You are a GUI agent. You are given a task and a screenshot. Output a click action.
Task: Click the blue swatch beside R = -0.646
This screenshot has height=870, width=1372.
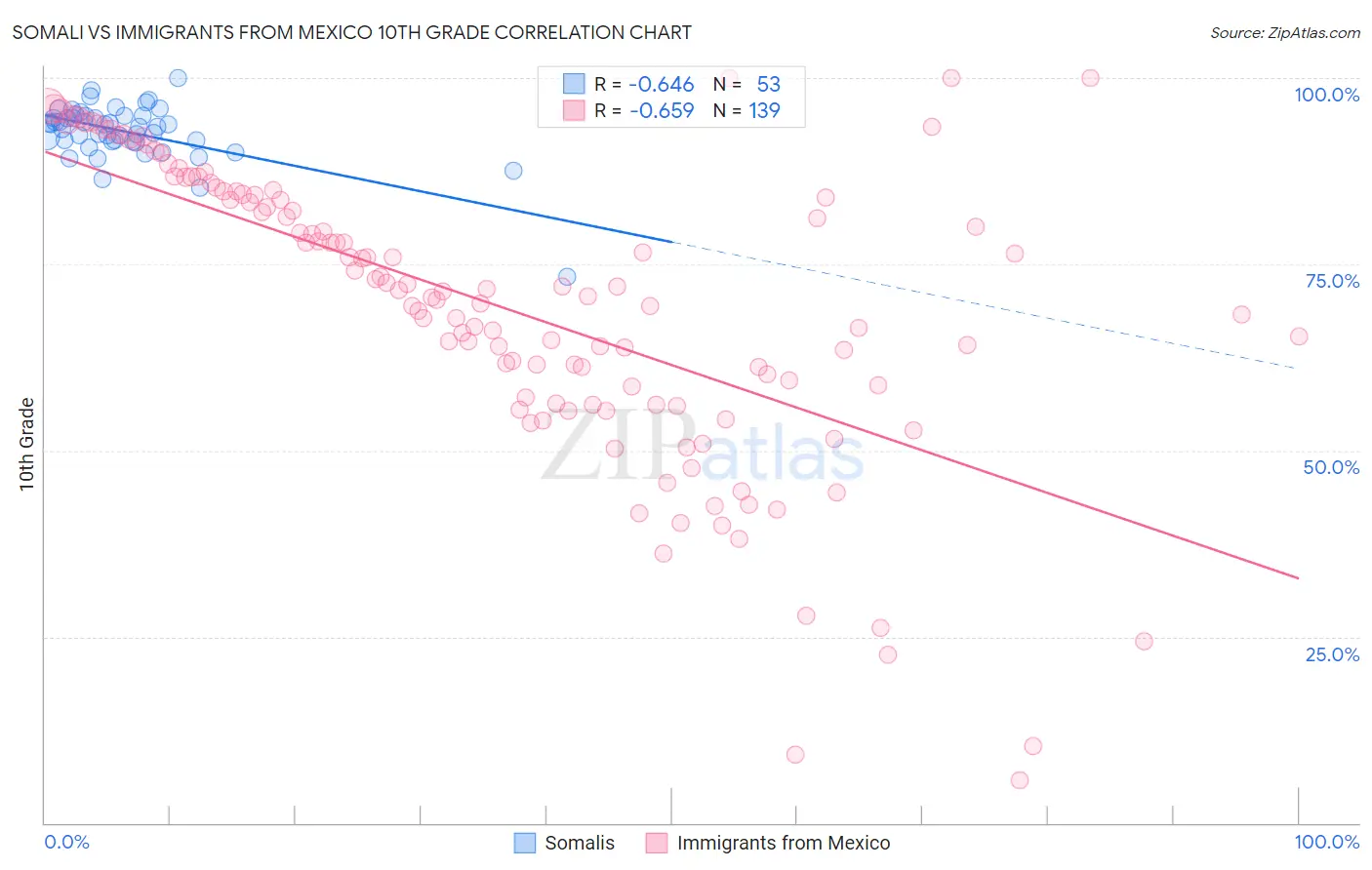pos(574,84)
